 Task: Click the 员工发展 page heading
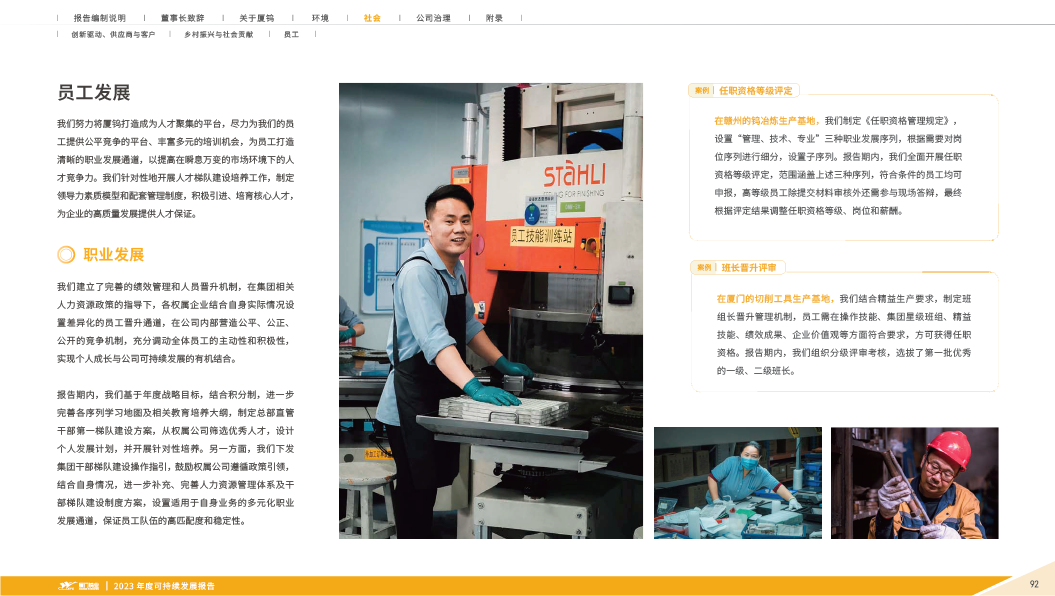[93, 93]
